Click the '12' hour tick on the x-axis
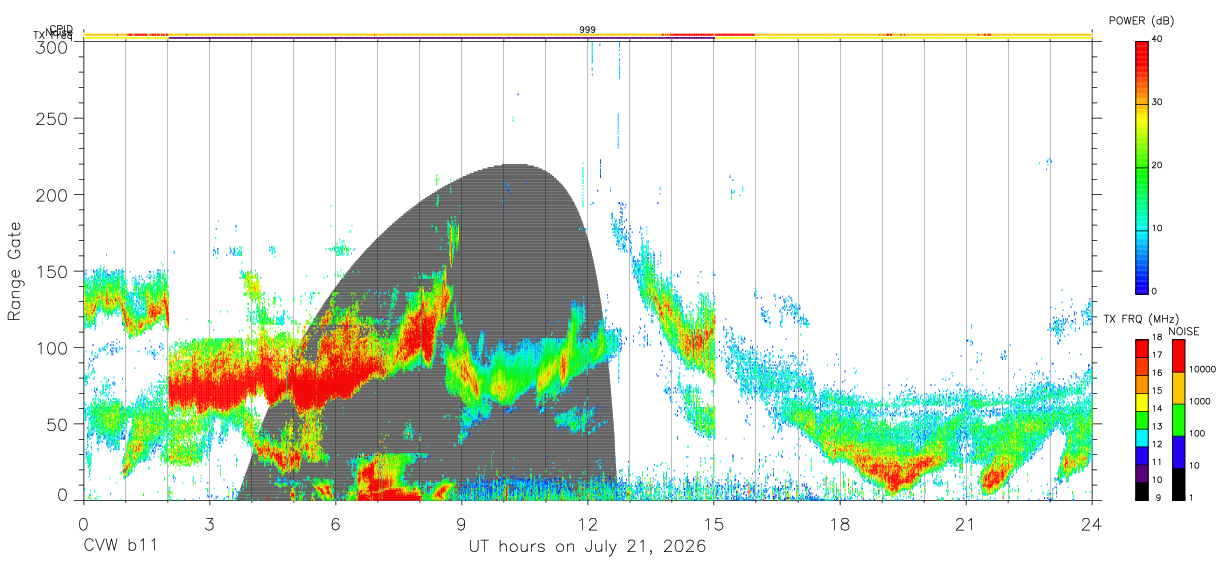This screenshot has width=1228, height=567. point(587,524)
